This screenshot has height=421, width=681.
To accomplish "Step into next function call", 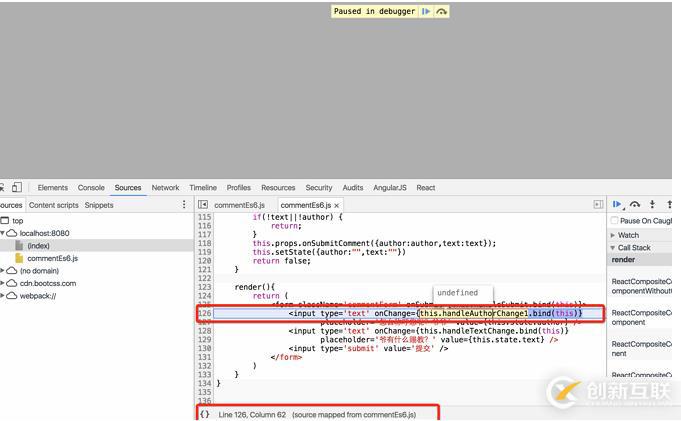I will click(x=652, y=204).
